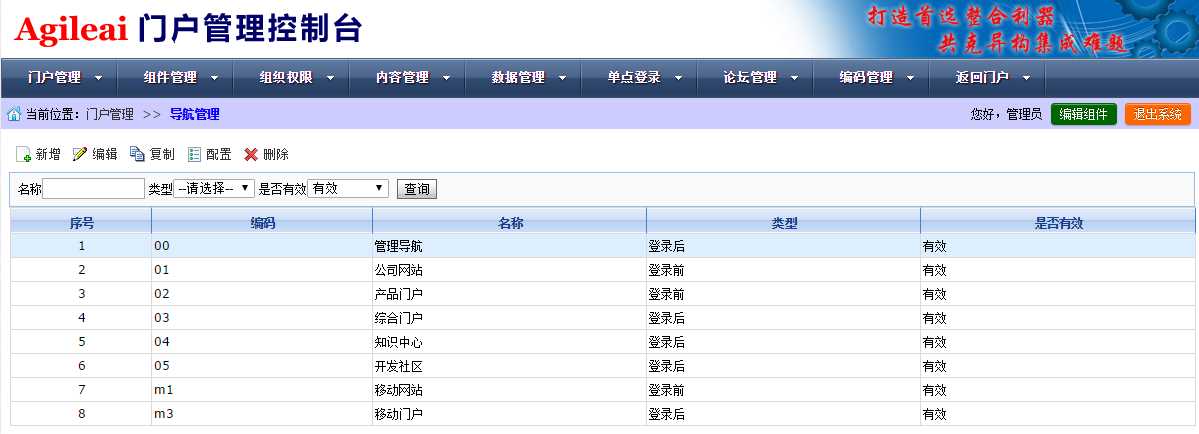The height and width of the screenshot is (434, 1199).
Task: Click 登录前 in the 产品门户 row
Action: coord(666,294)
